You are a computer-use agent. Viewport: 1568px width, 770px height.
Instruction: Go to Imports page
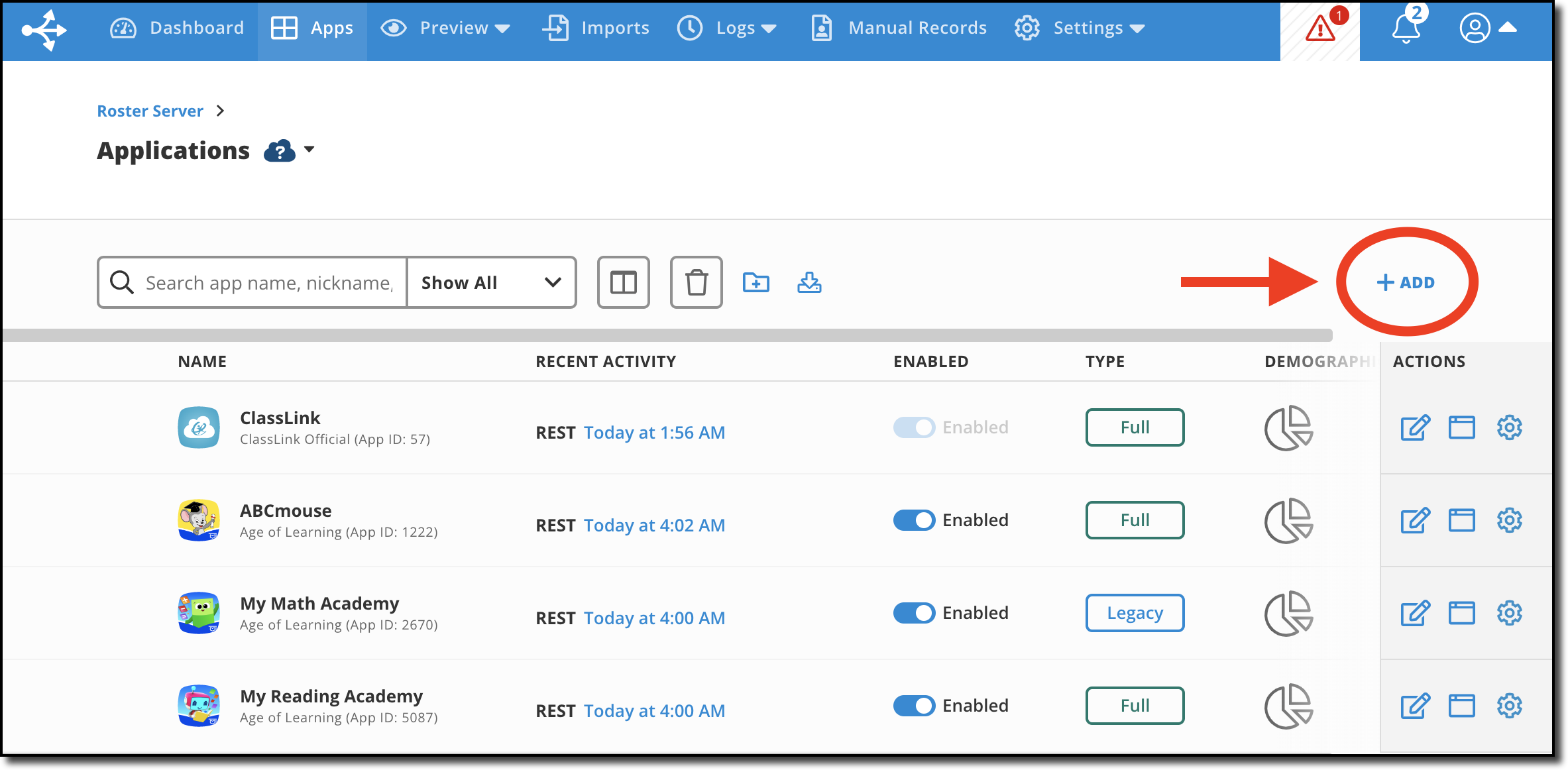click(x=596, y=28)
